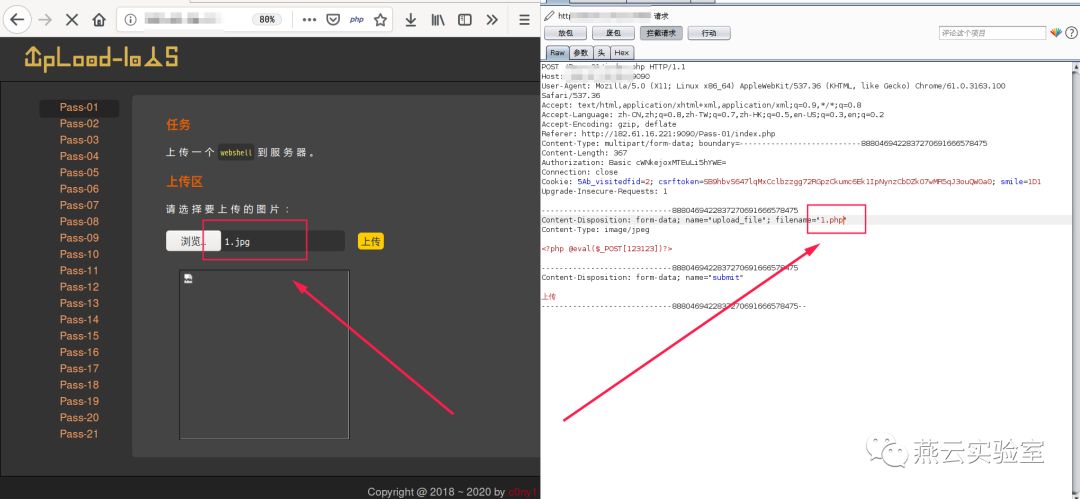1080x499 pixels.
Task: Navigate to Pass-09
Action: tap(79, 238)
